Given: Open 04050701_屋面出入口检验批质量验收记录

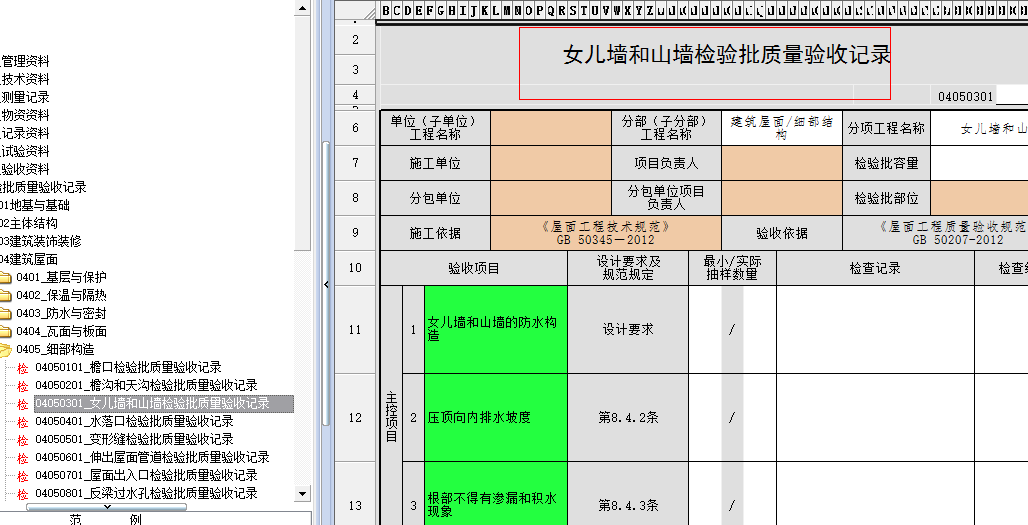Looking at the screenshot, I should (146, 475).
